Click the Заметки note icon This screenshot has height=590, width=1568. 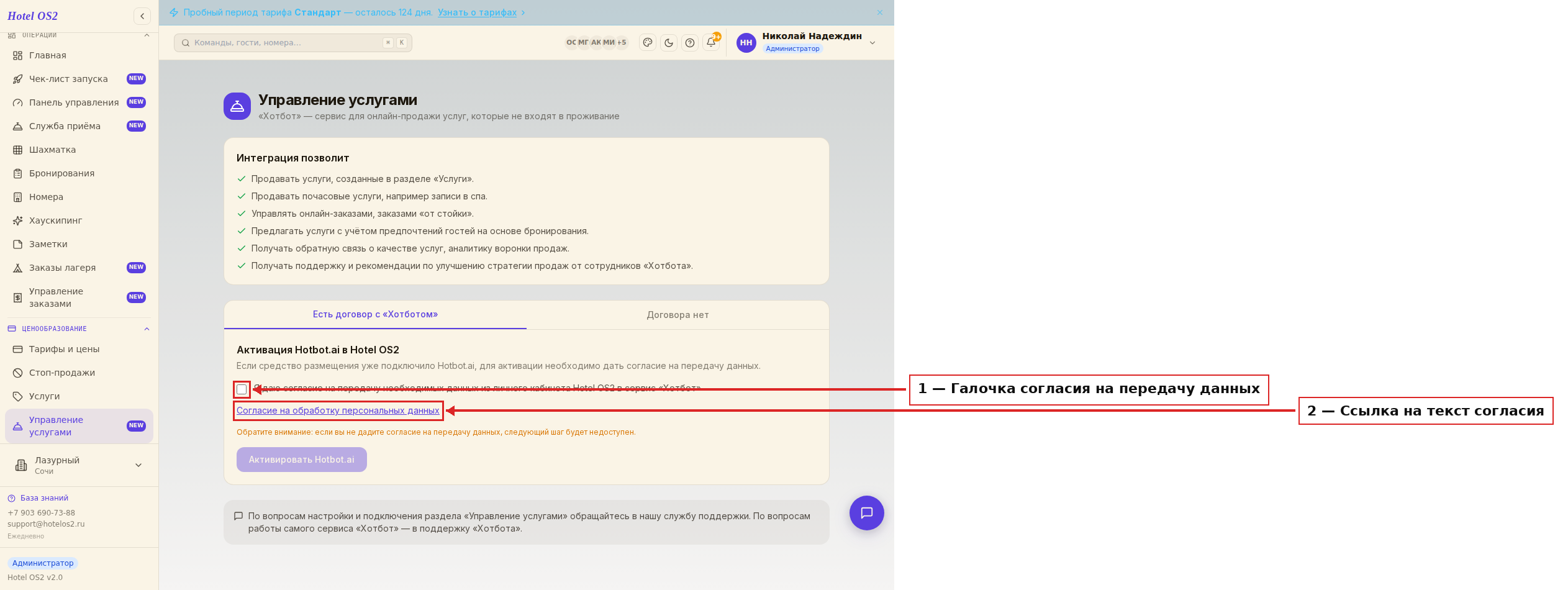point(18,244)
